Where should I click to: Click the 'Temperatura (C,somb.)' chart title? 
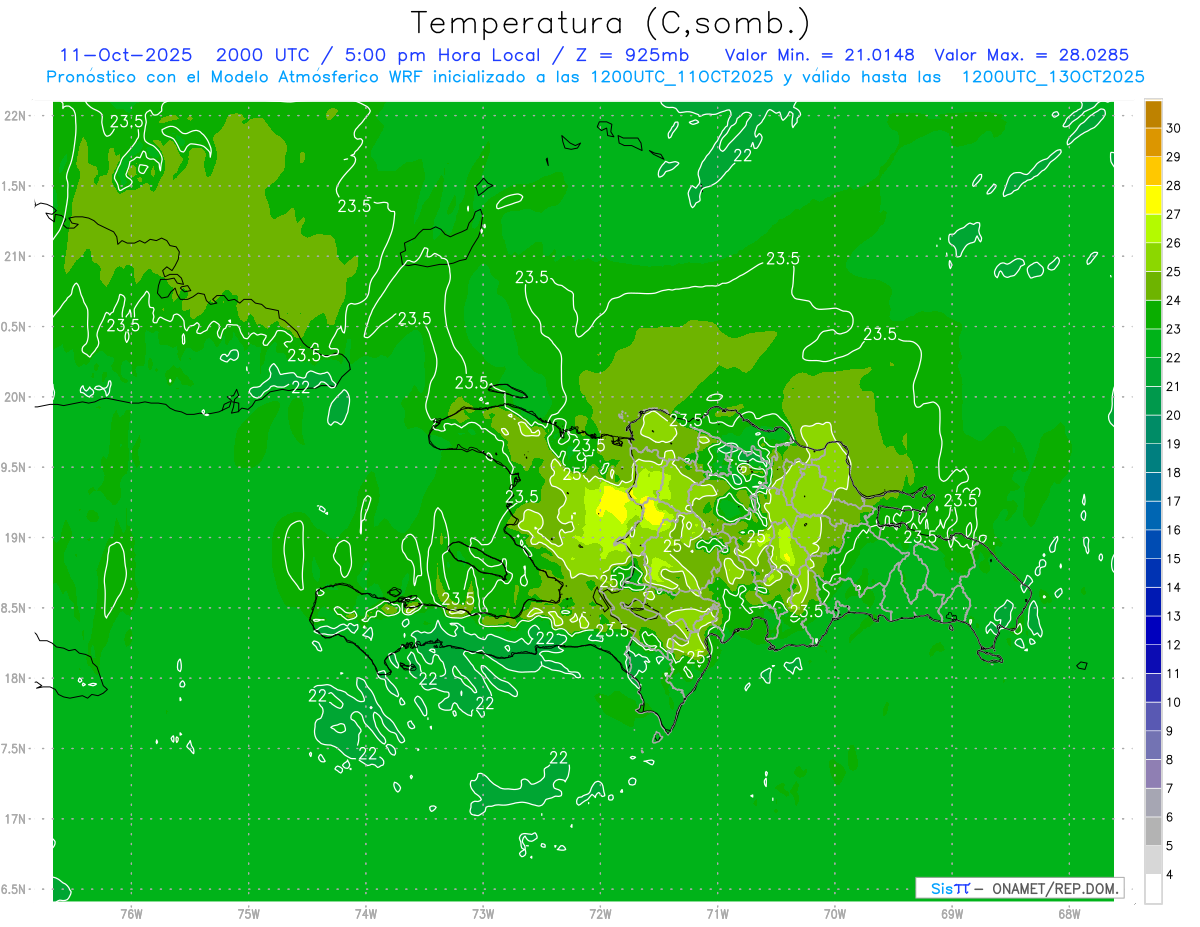click(x=610, y=22)
